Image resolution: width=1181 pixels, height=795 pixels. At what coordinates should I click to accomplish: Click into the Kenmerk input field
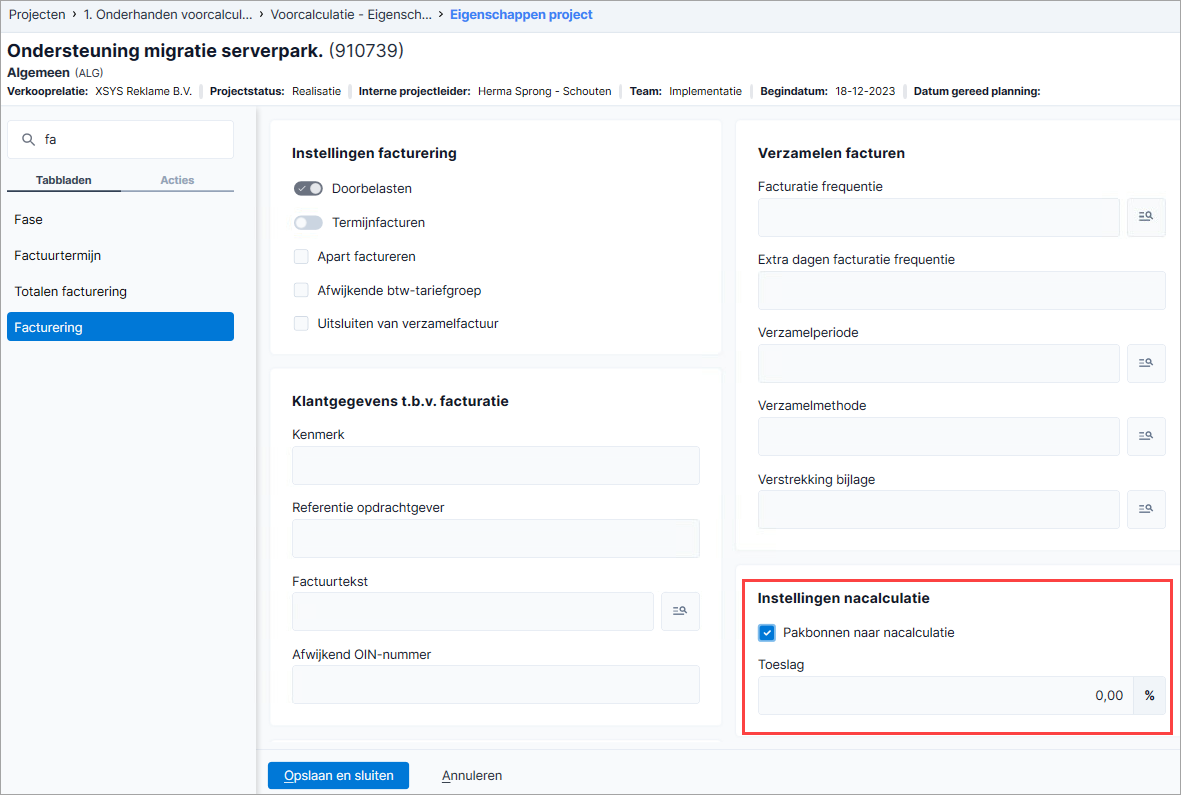point(496,465)
